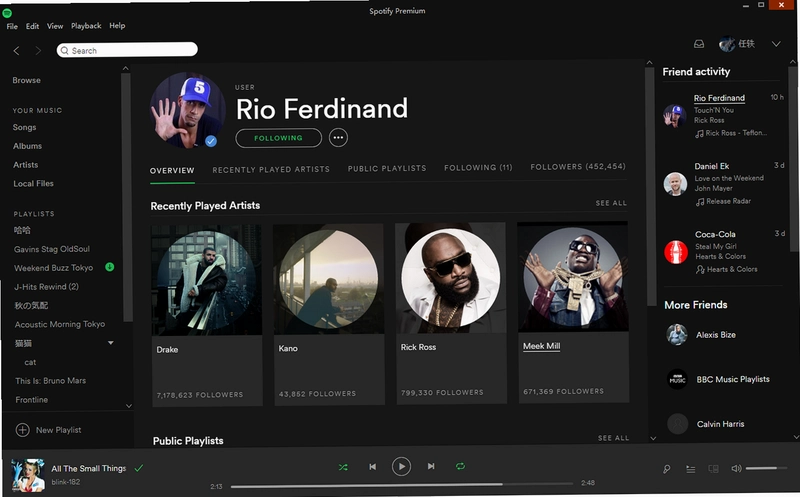Click the music note icon by Release Radar
Image resolution: width=800 pixels, height=497 pixels.
699,202
